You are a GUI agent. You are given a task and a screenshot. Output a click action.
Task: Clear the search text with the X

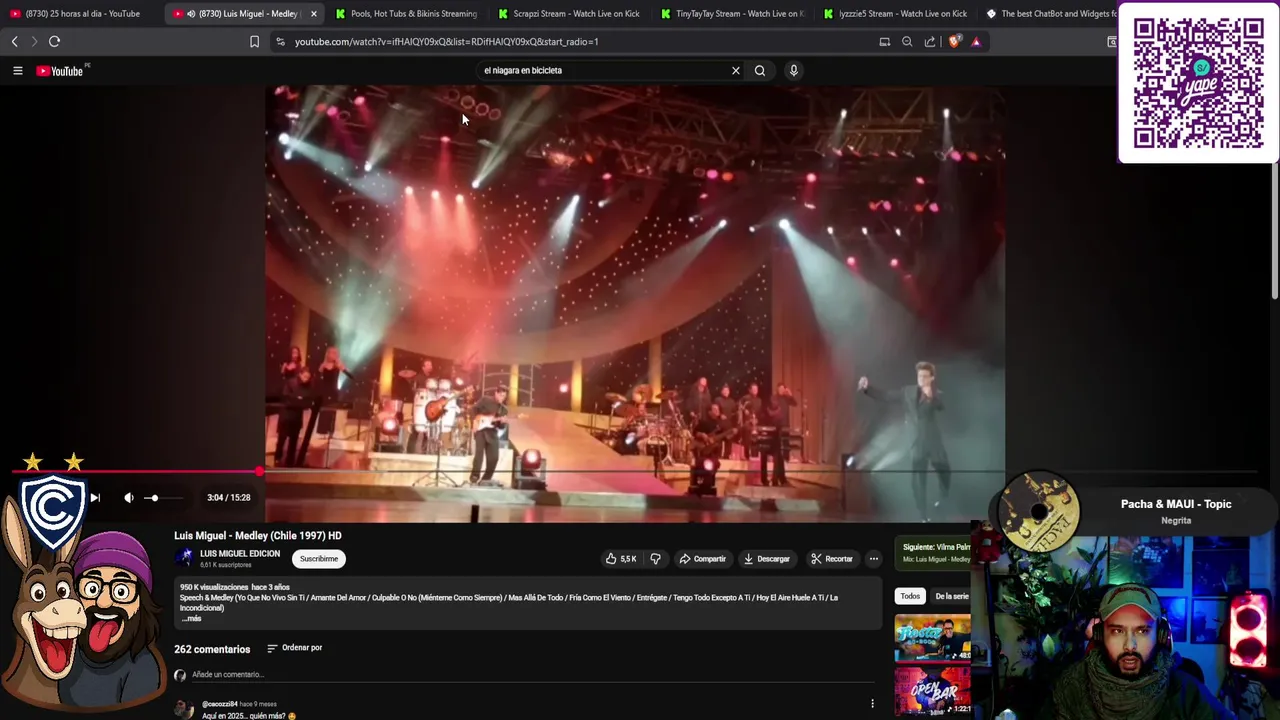pyautogui.click(x=736, y=71)
